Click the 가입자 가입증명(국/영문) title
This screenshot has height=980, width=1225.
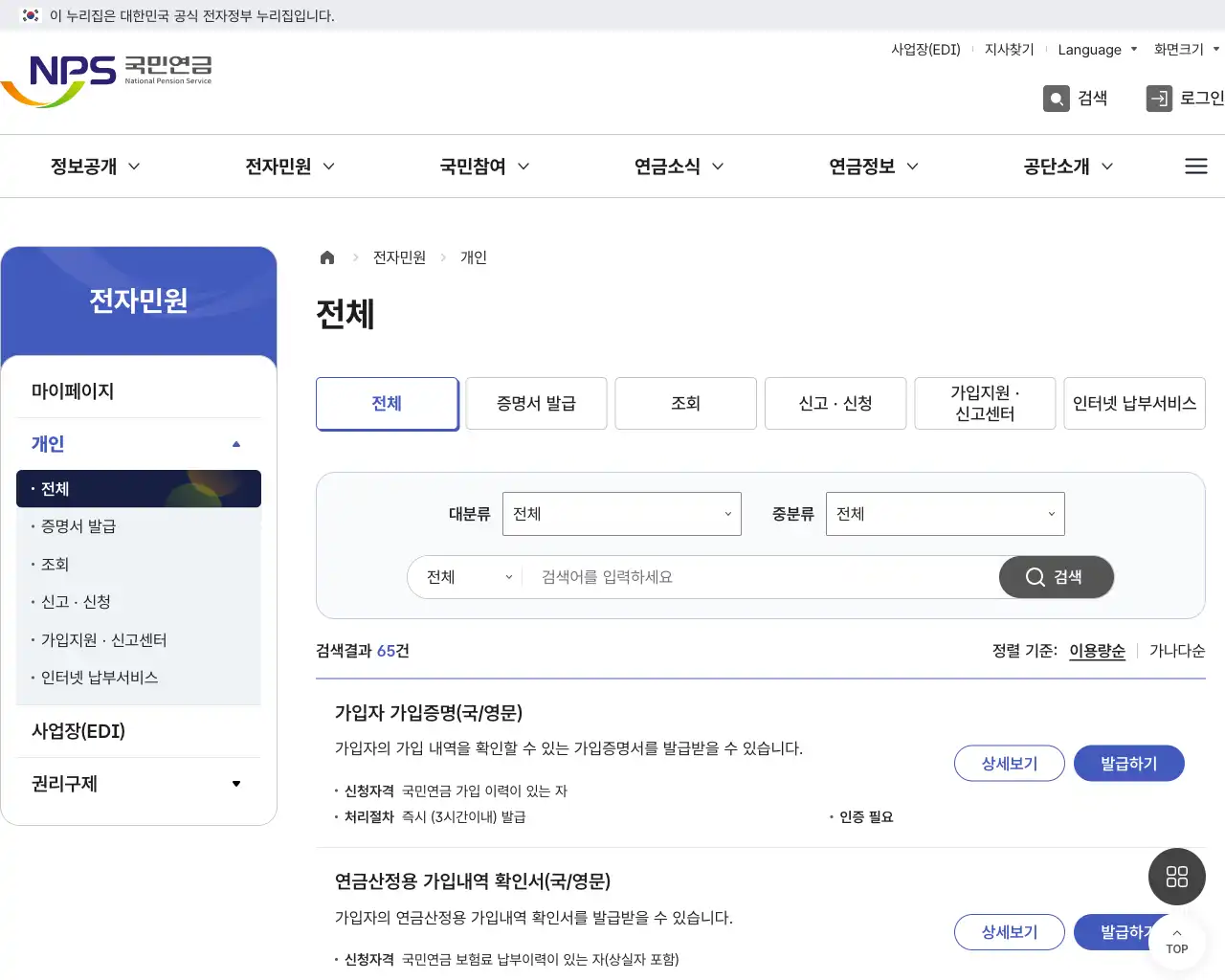click(x=429, y=713)
